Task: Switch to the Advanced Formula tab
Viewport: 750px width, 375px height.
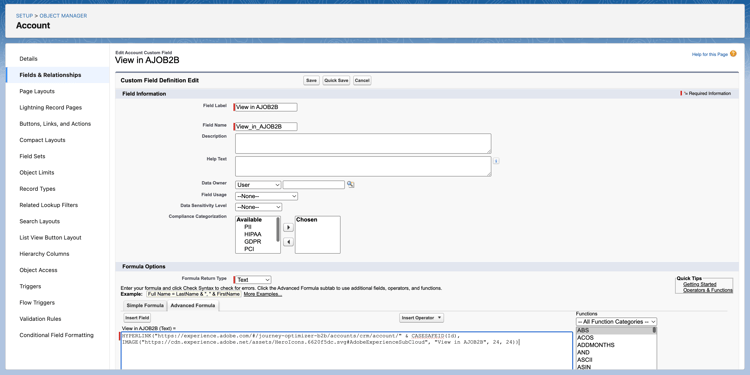Action: (x=193, y=306)
